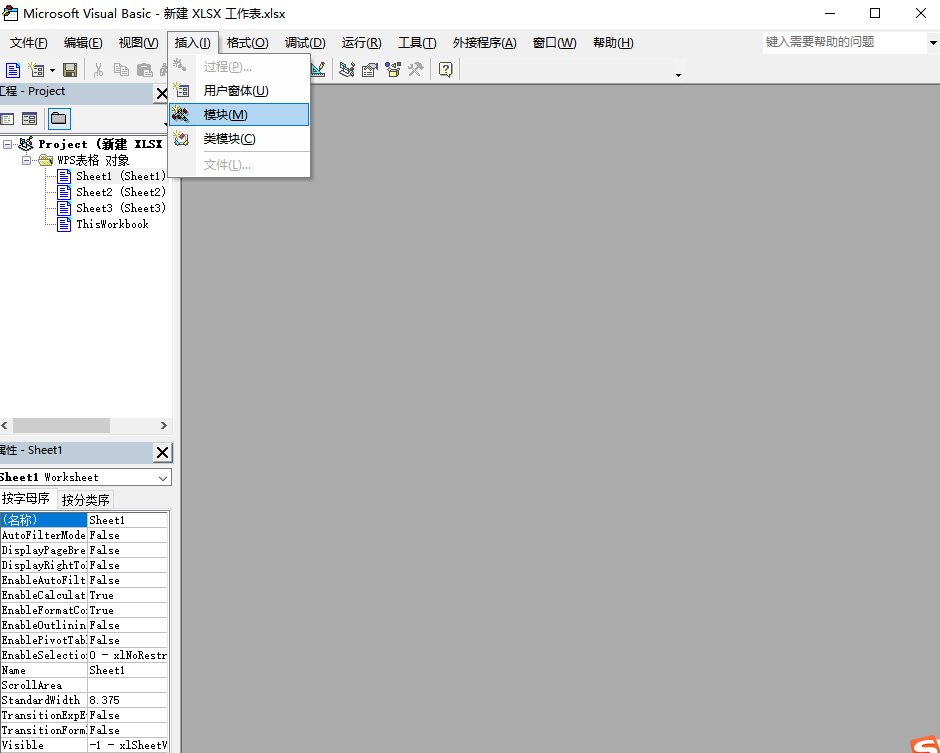Click the StandardWidth 8.375 value
The width and height of the screenshot is (940, 753).
click(127, 700)
